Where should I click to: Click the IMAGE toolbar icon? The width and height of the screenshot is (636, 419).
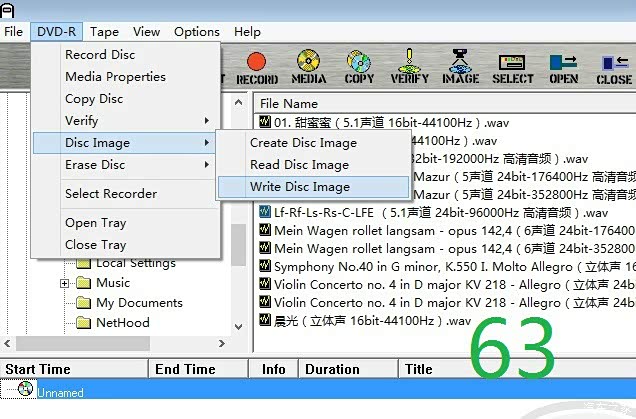point(460,66)
